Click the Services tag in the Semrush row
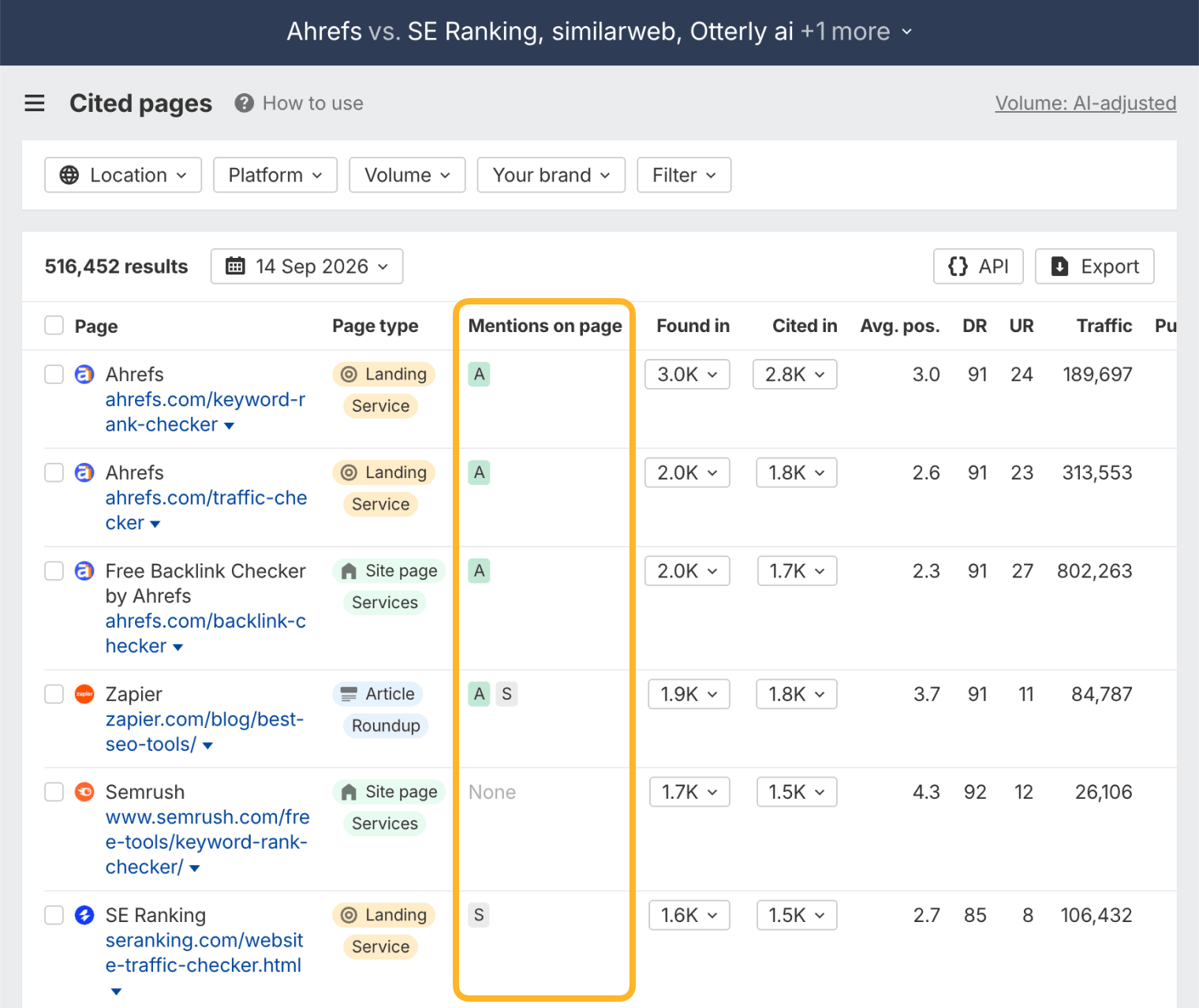Image resolution: width=1199 pixels, height=1008 pixels. point(385,823)
